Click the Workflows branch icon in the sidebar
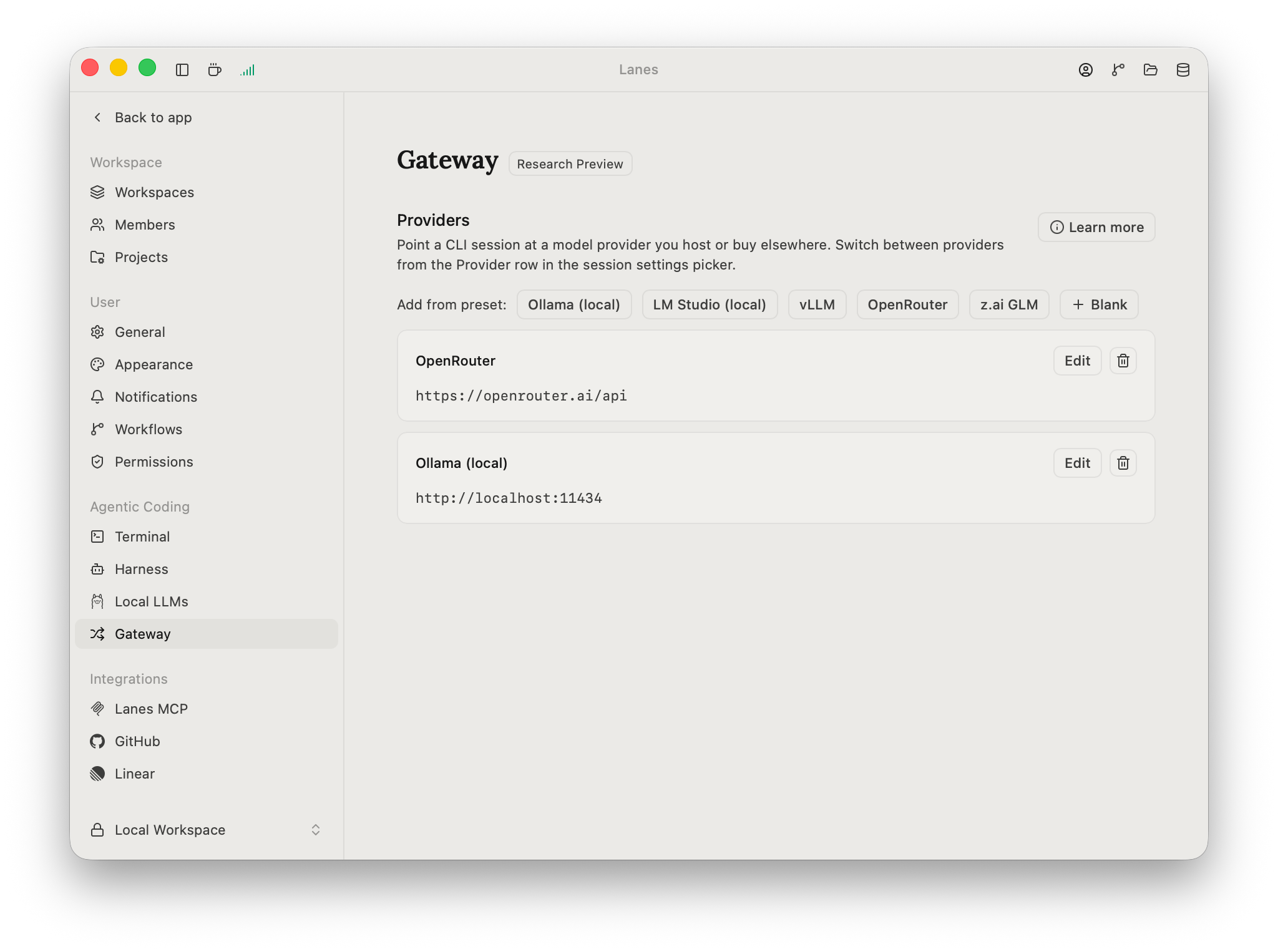The height and width of the screenshot is (952, 1278). pos(97,429)
